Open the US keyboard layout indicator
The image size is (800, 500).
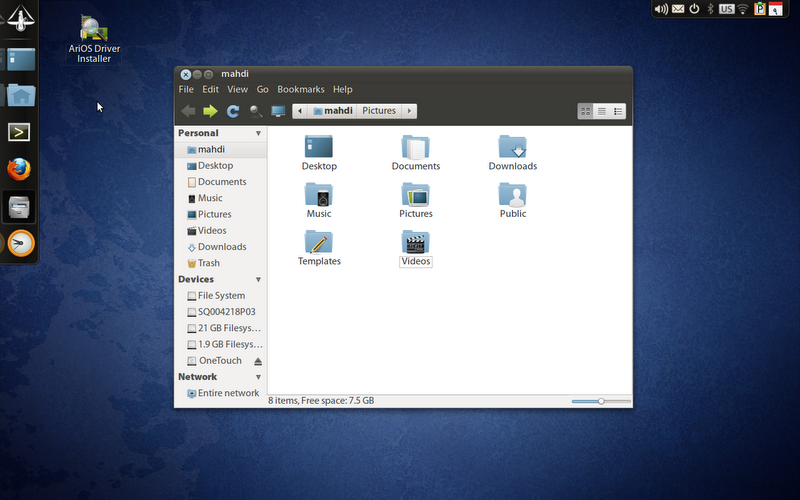[727, 9]
